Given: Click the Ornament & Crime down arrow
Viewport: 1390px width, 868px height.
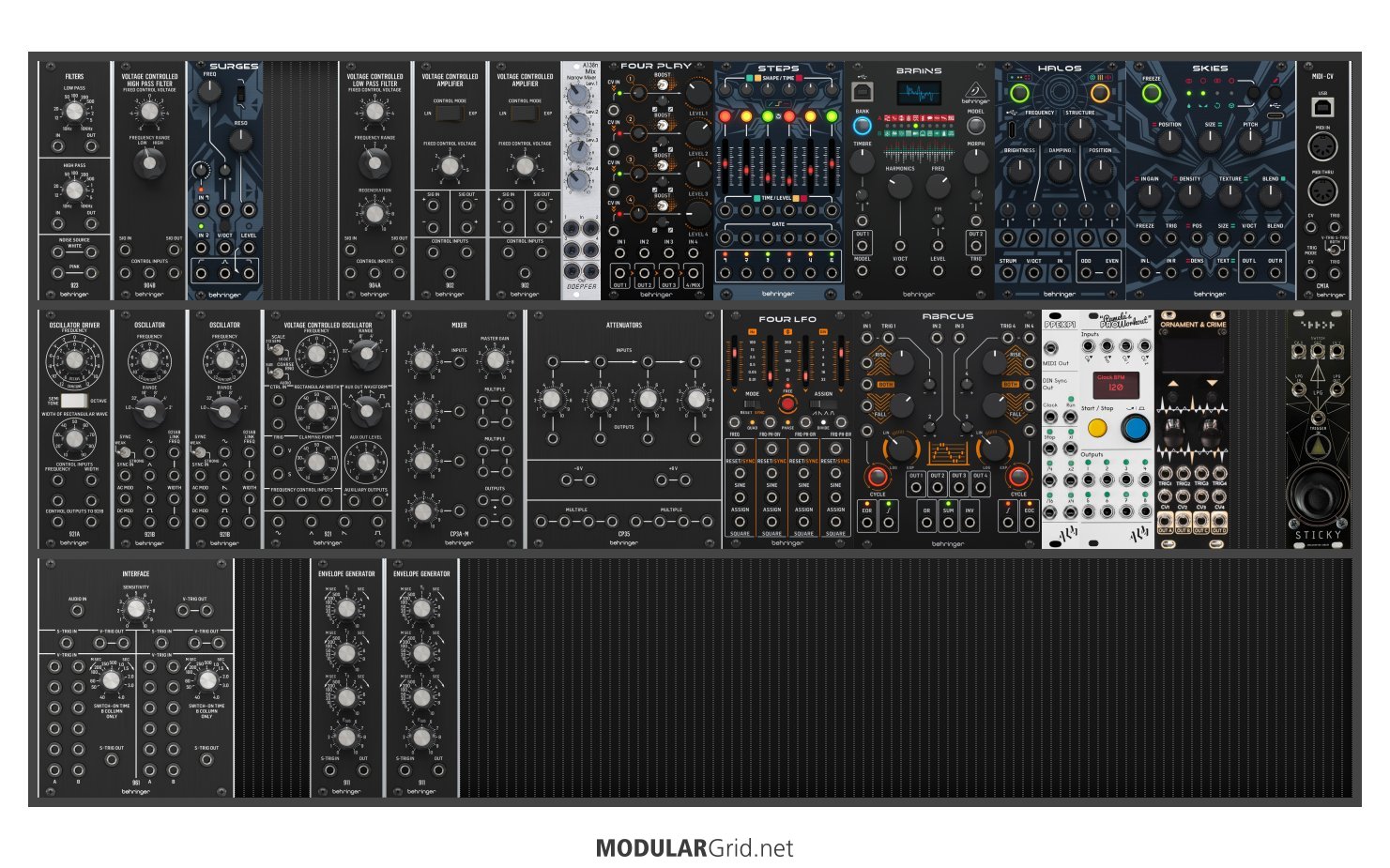Looking at the screenshot, I should click(x=1211, y=384).
